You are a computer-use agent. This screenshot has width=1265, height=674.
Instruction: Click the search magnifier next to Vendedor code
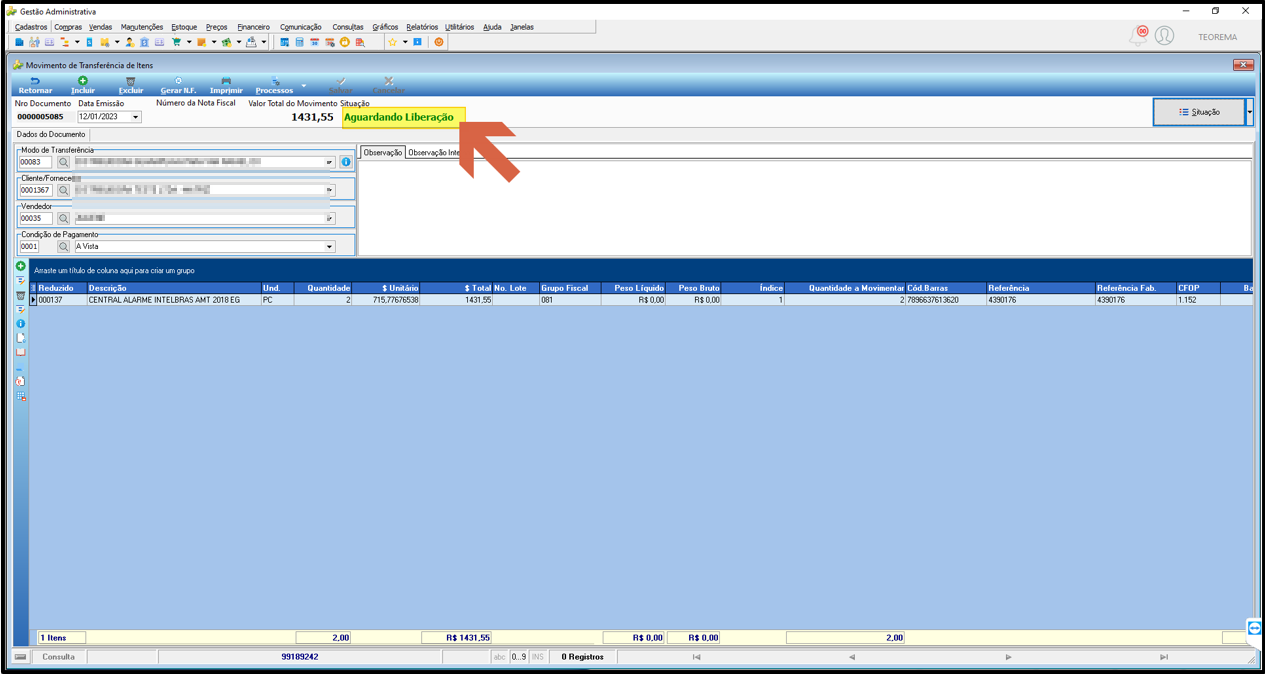[x=63, y=218]
